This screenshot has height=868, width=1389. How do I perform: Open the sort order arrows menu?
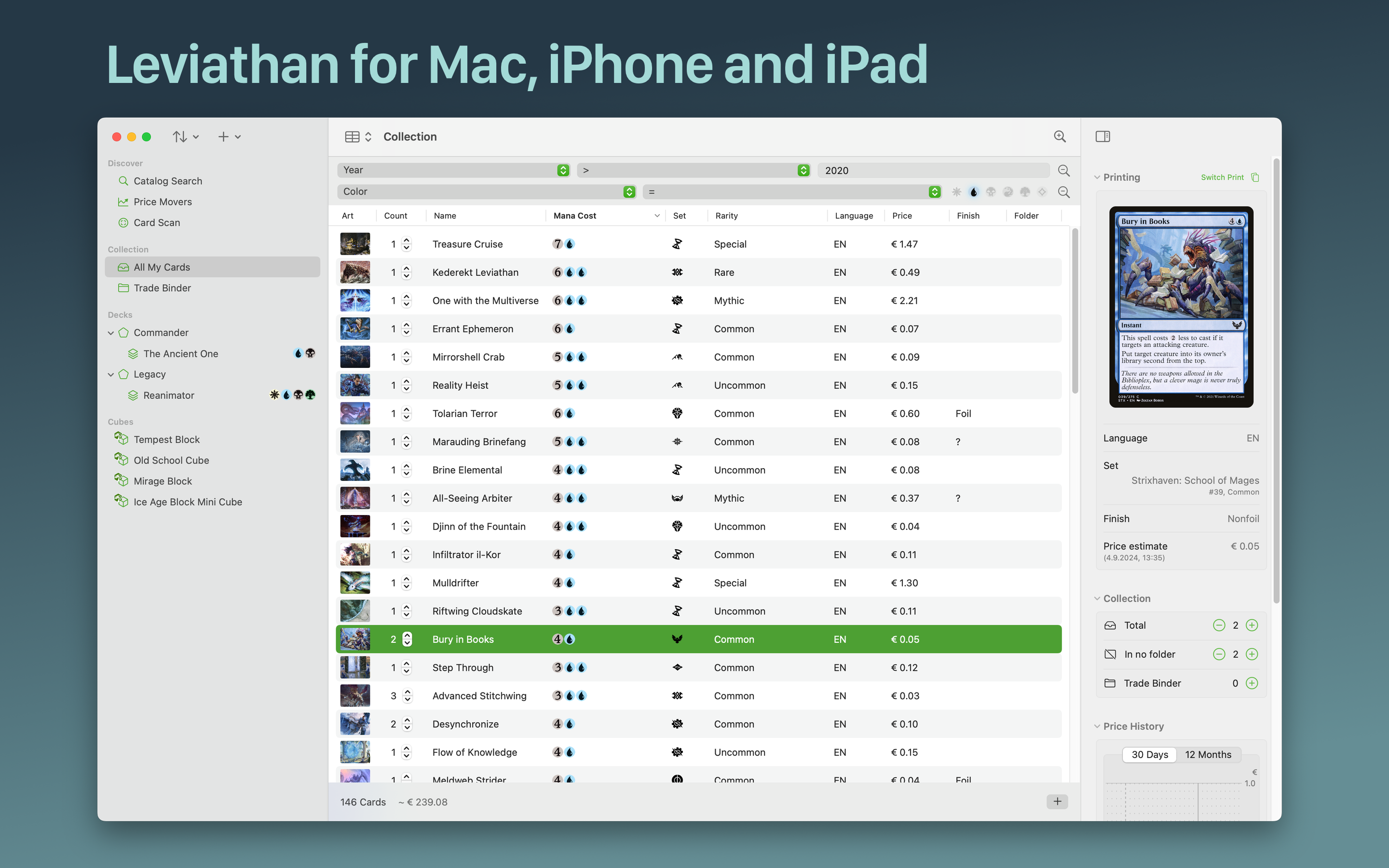(185, 136)
